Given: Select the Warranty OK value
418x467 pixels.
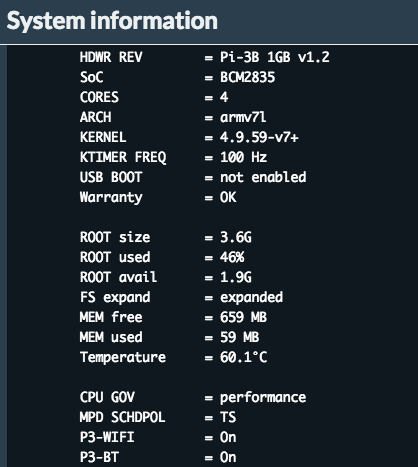Looking at the screenshot, I should tap(228, 197).
